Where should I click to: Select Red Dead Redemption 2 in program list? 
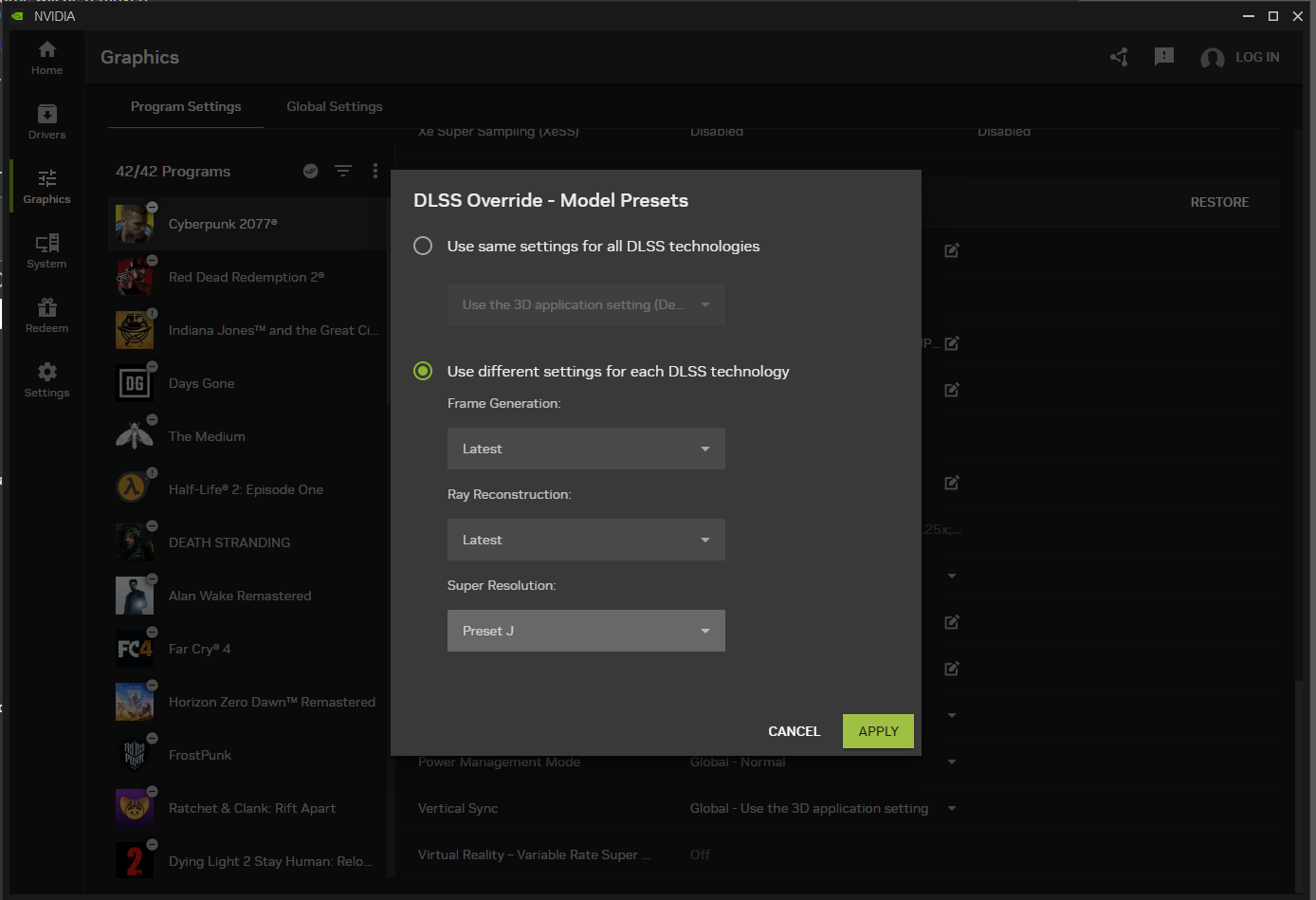247,277
